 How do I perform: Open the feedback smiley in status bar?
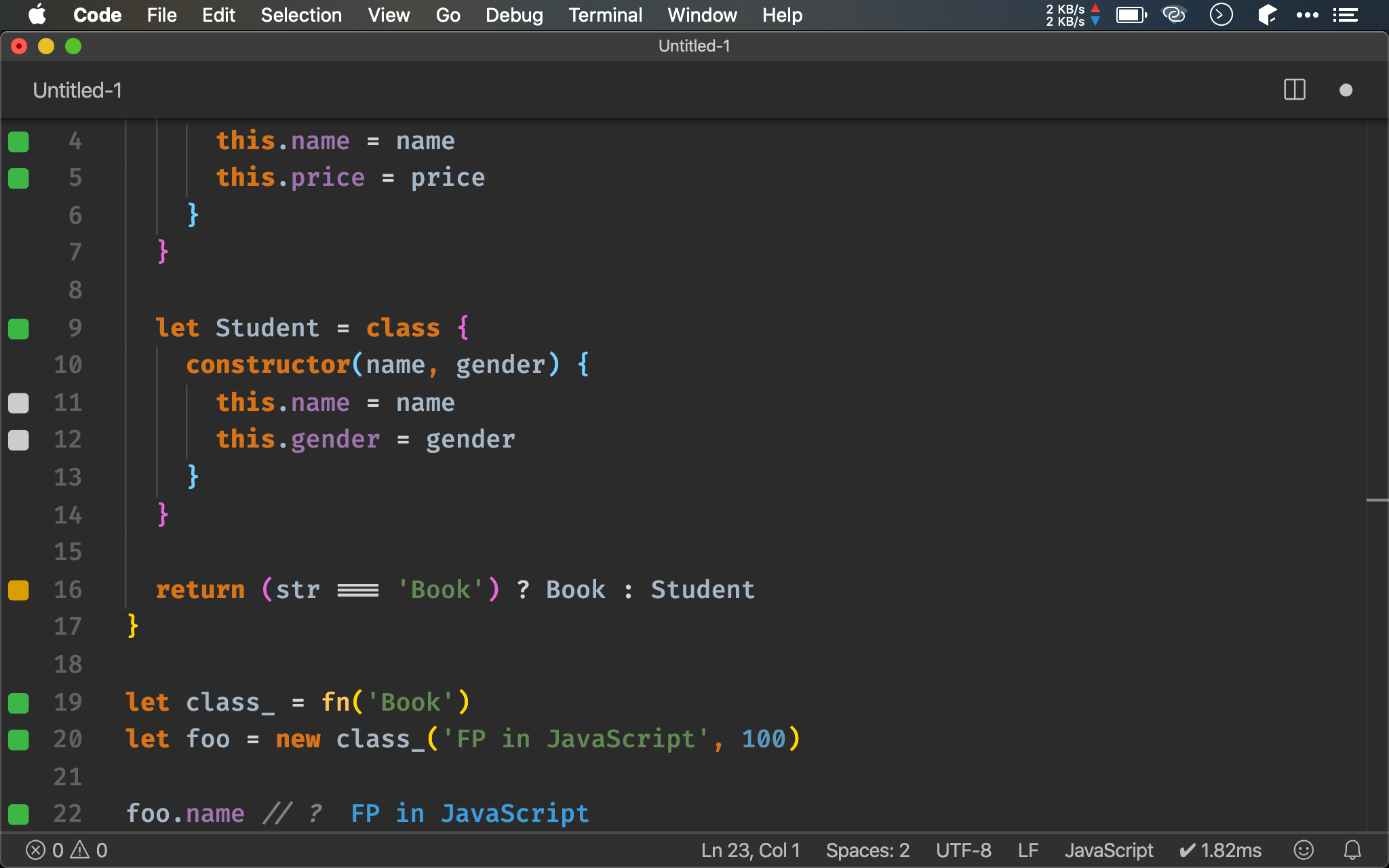(x=1303, y=850)
